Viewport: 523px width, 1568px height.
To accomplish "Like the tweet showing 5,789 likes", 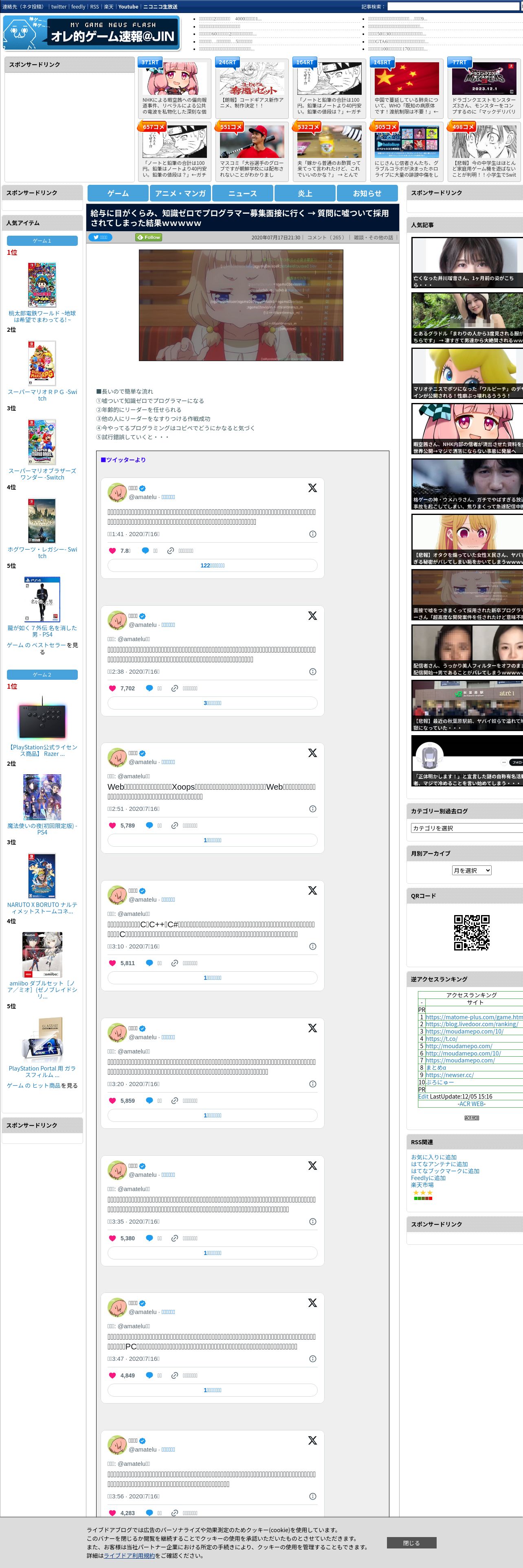I will point(112,826).
